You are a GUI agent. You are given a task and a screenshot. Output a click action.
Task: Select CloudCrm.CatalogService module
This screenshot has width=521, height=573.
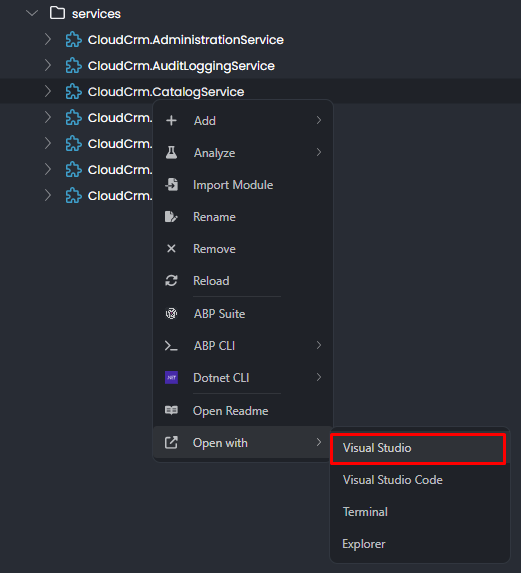tap(166, 92)
